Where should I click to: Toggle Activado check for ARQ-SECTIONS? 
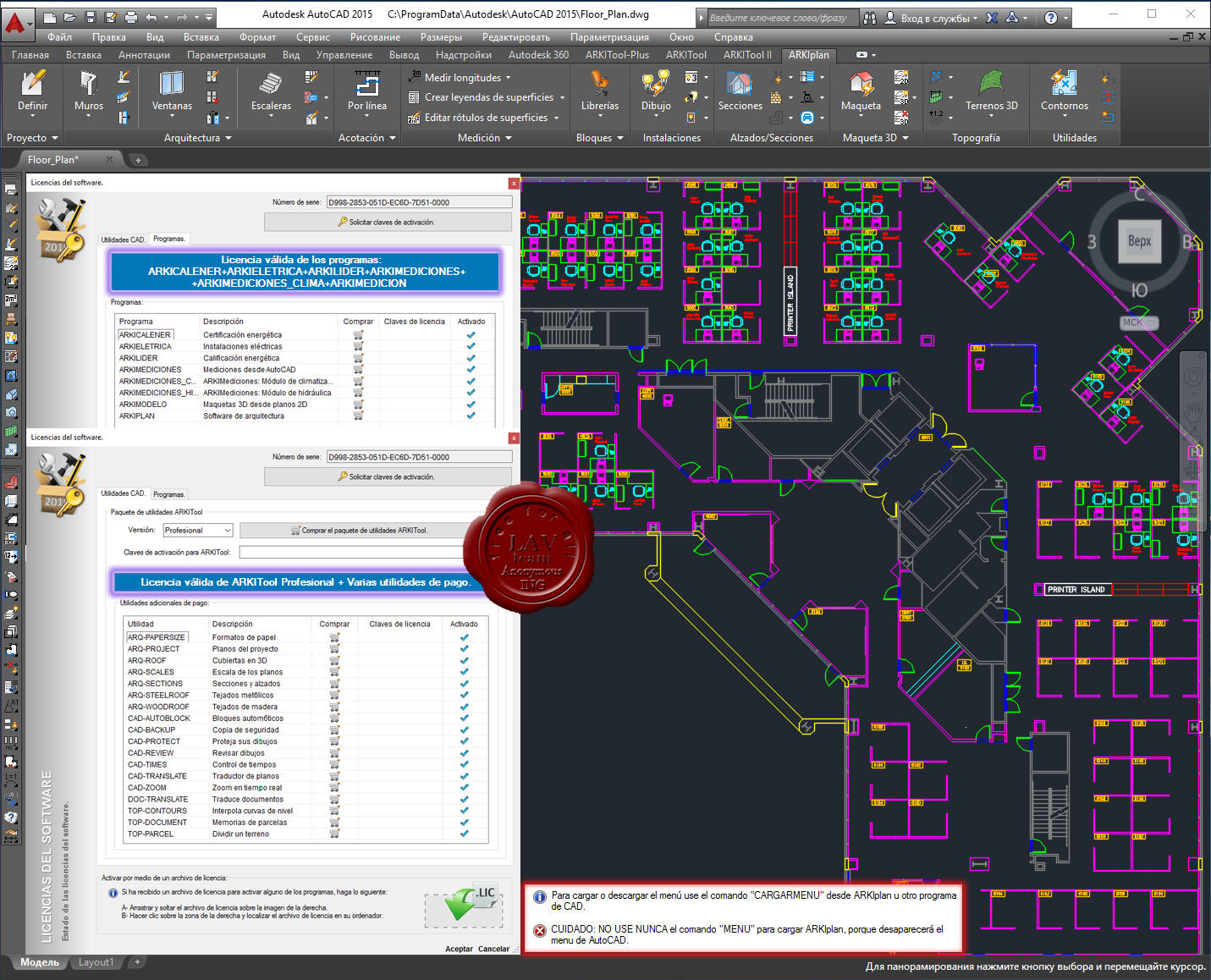tap(464, 683)
